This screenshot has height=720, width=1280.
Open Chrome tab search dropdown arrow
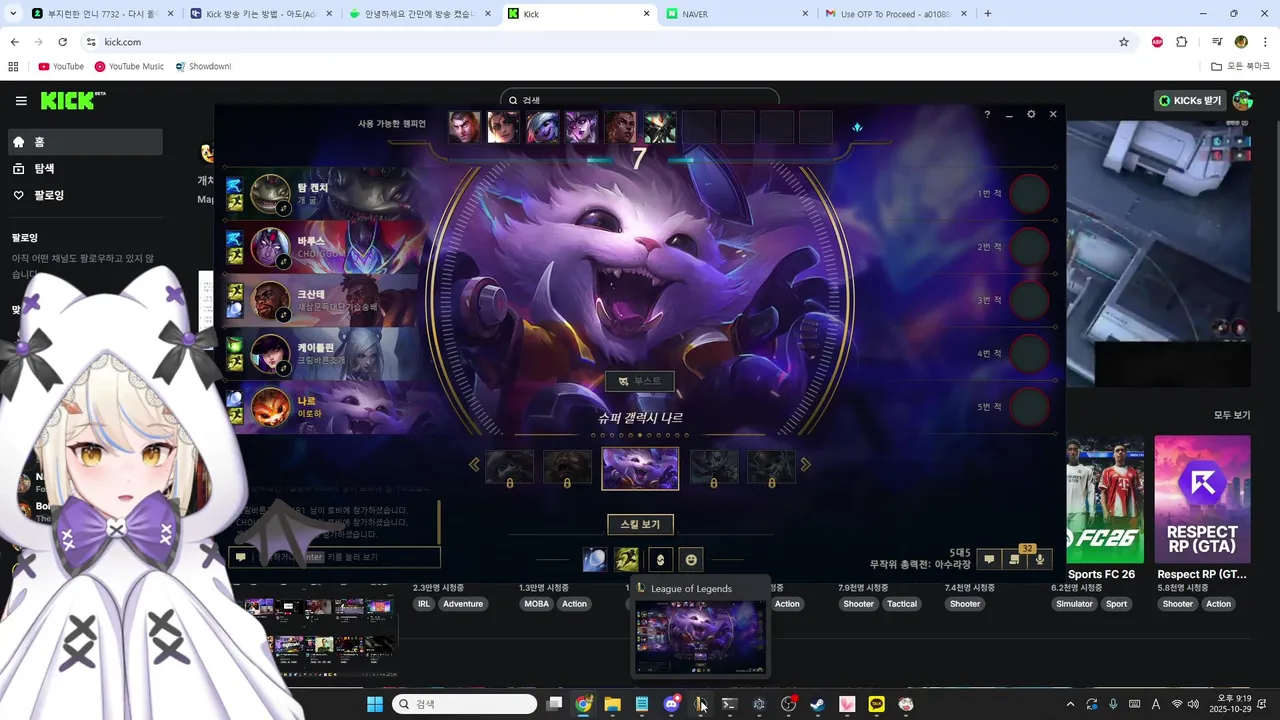pos(14,14)
